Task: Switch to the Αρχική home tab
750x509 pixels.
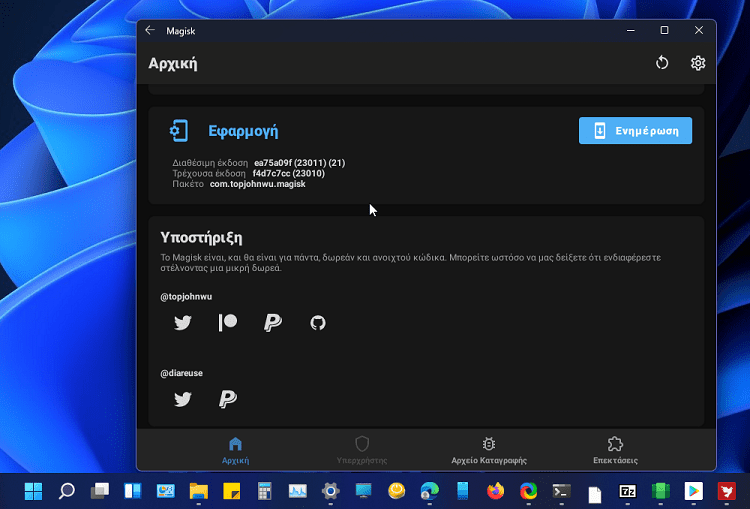Action: click(235, 450)
